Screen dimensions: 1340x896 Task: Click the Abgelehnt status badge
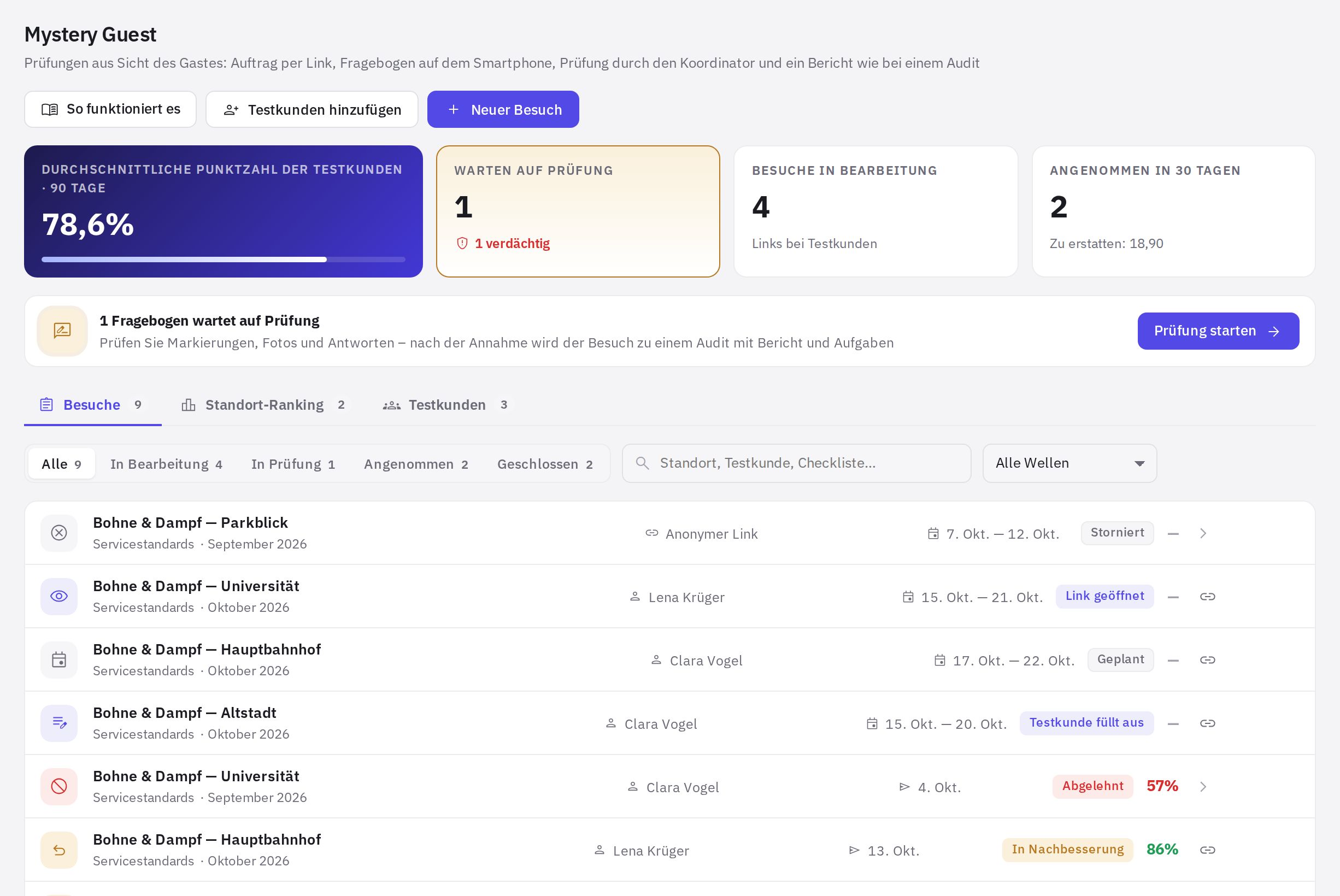(1092, 786)
